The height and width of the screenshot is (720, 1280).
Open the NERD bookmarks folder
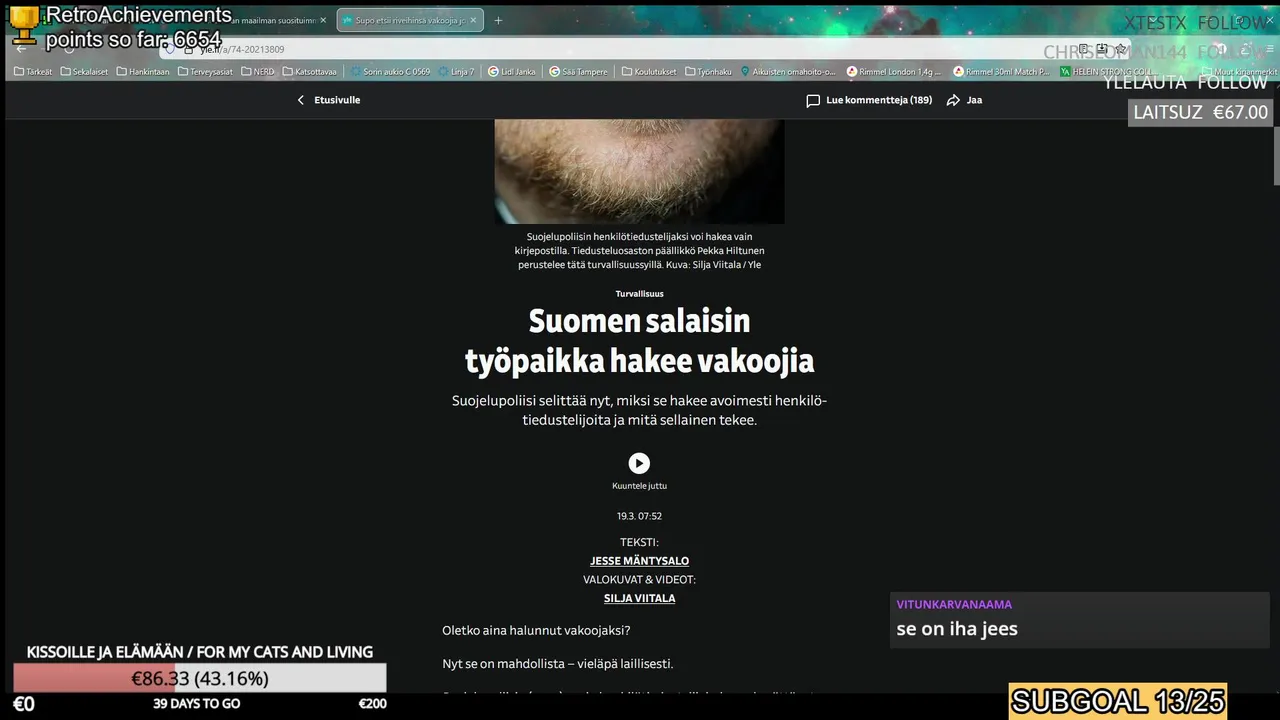pyautogui.click(x=257, y=72)
